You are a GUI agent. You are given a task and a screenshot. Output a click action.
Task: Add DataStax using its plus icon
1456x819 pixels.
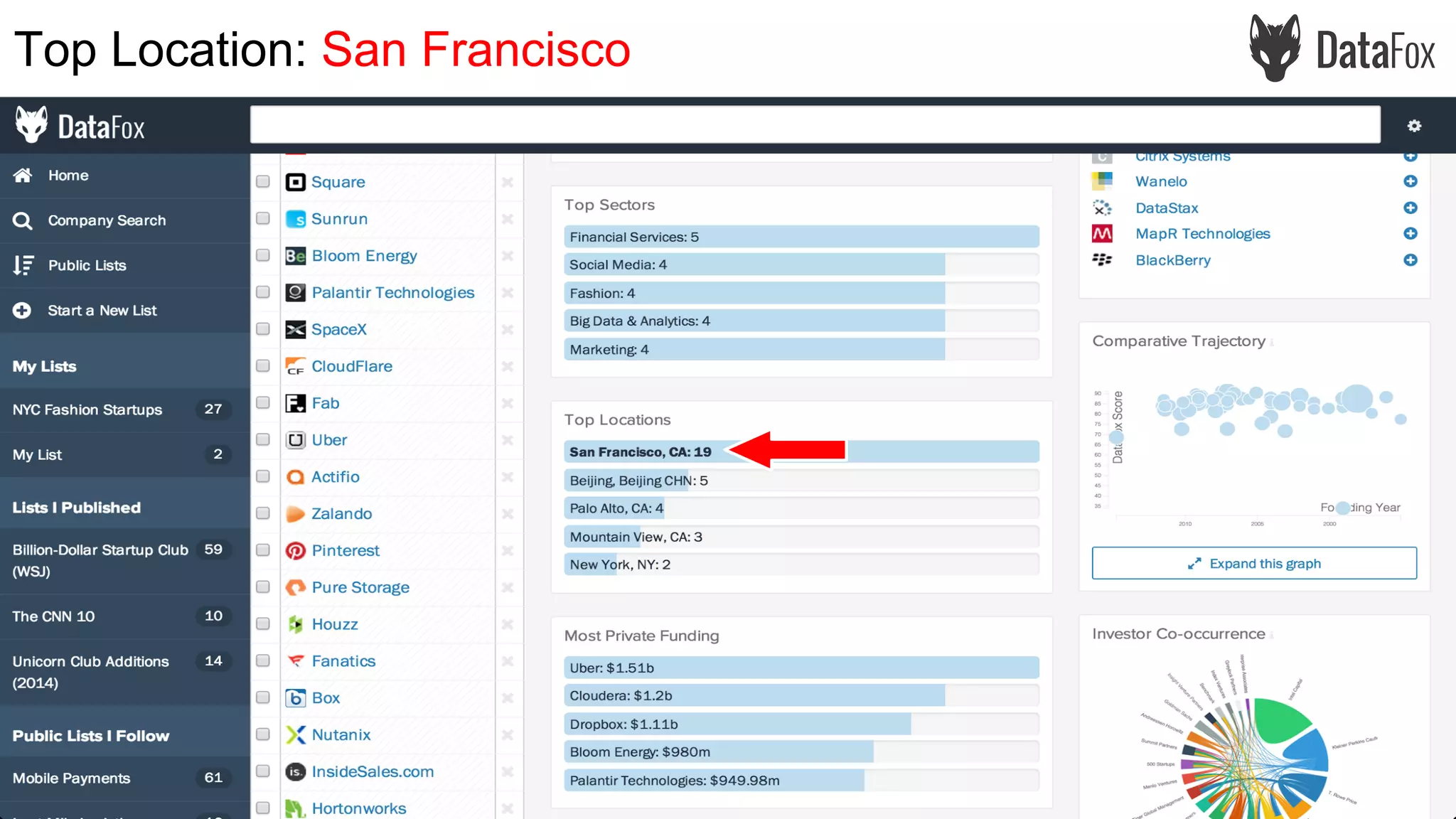coord(1410,208)
